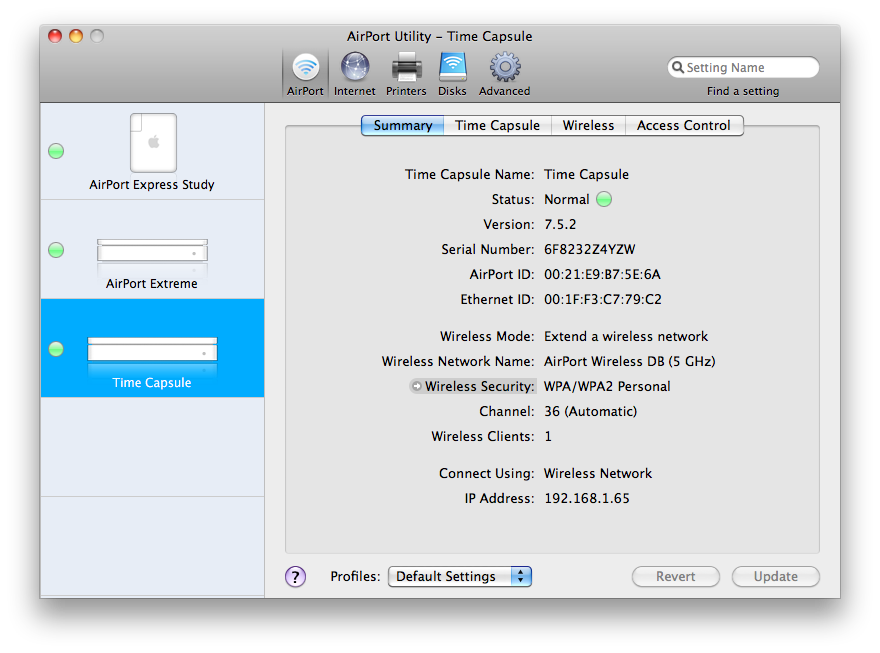The height and width of the screenshot is (653, 880).
Task: Open the Internet settings globe icon
Action: (355, 67)
